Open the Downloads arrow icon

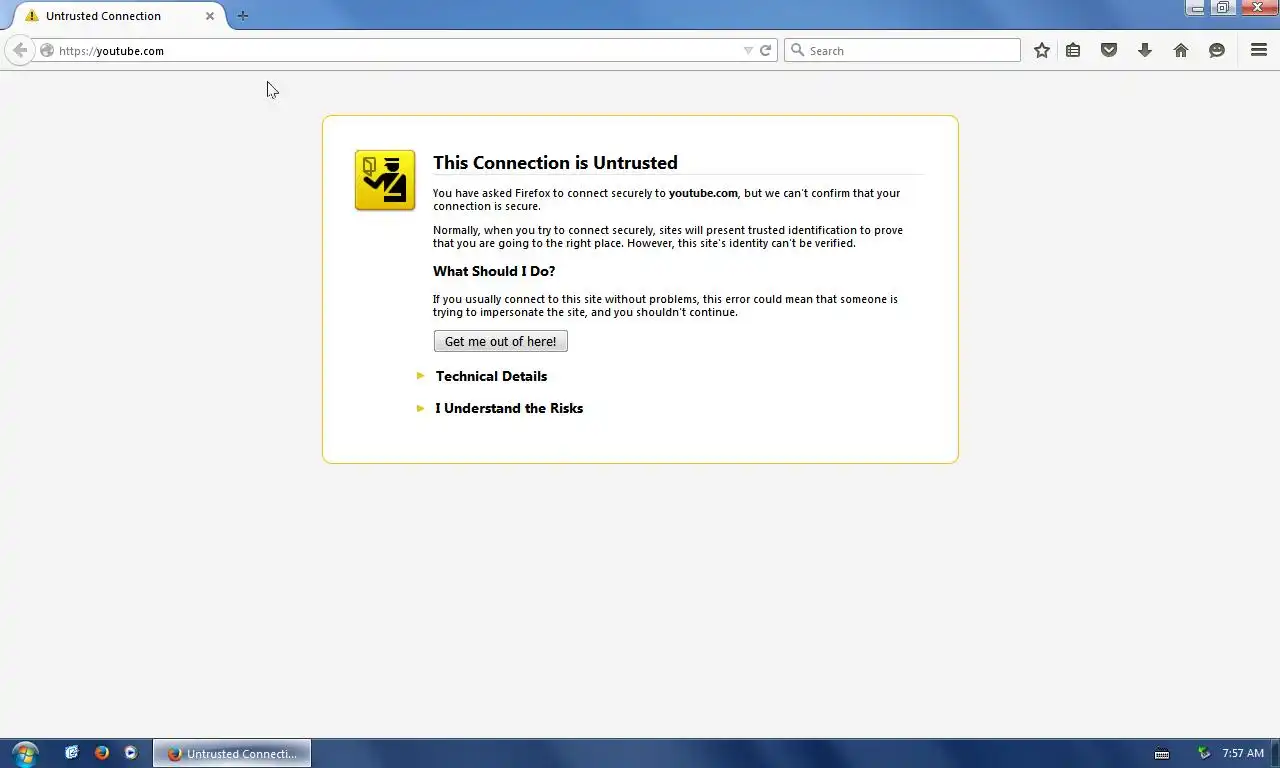1145,50
